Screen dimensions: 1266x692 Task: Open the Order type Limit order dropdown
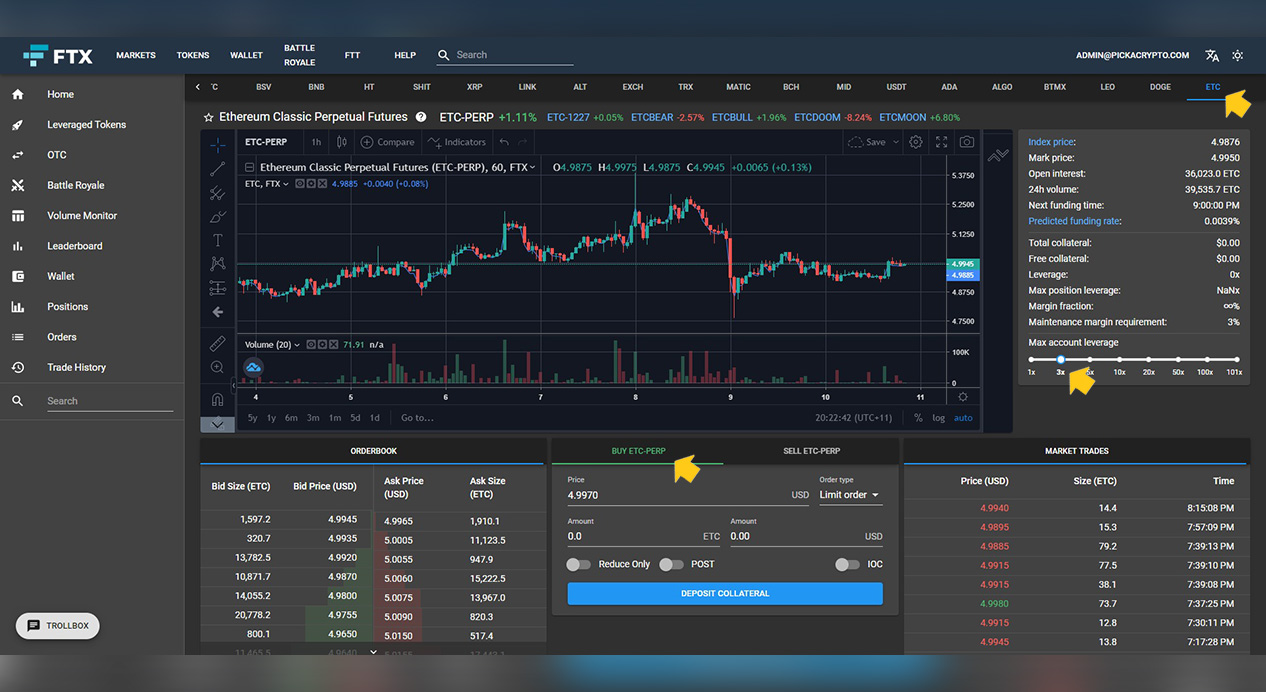850,495
